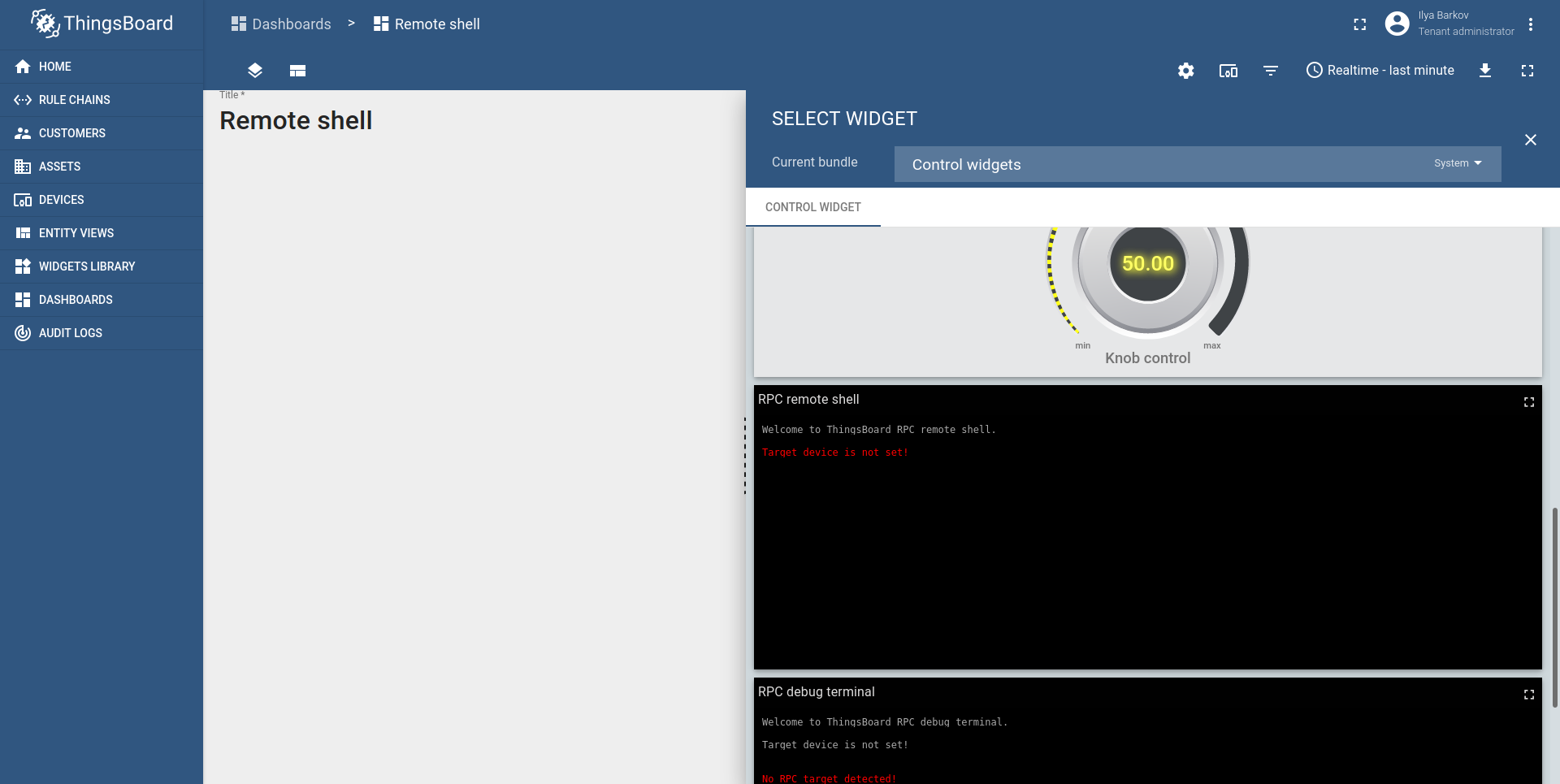
Task: Toggle application fullscreen icon near user avatar
Action: pos(1360,24)
